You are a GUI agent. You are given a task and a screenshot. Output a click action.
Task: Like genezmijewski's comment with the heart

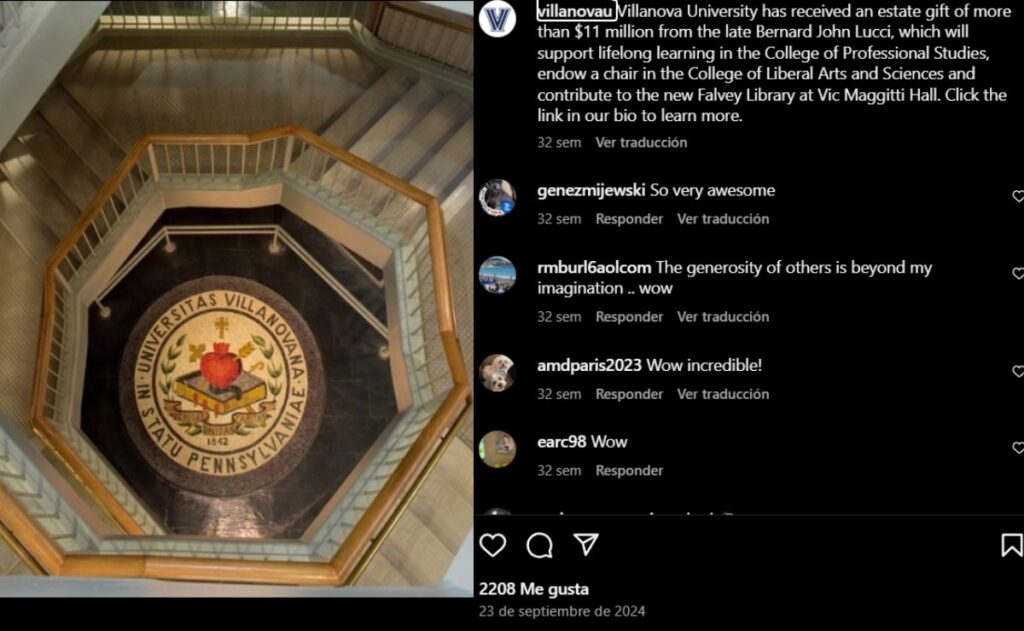click(1018, 196)
